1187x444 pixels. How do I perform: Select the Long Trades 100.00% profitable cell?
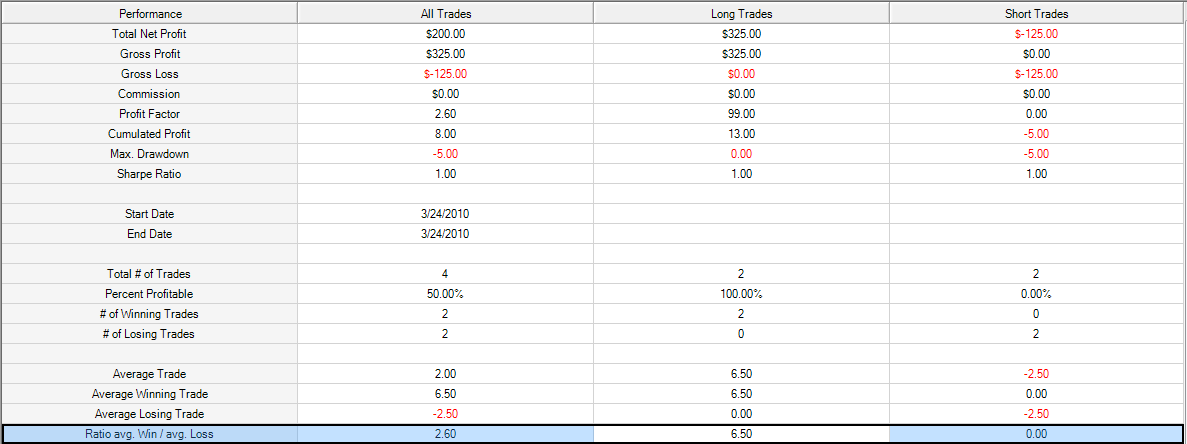click(x=740, y=293)
